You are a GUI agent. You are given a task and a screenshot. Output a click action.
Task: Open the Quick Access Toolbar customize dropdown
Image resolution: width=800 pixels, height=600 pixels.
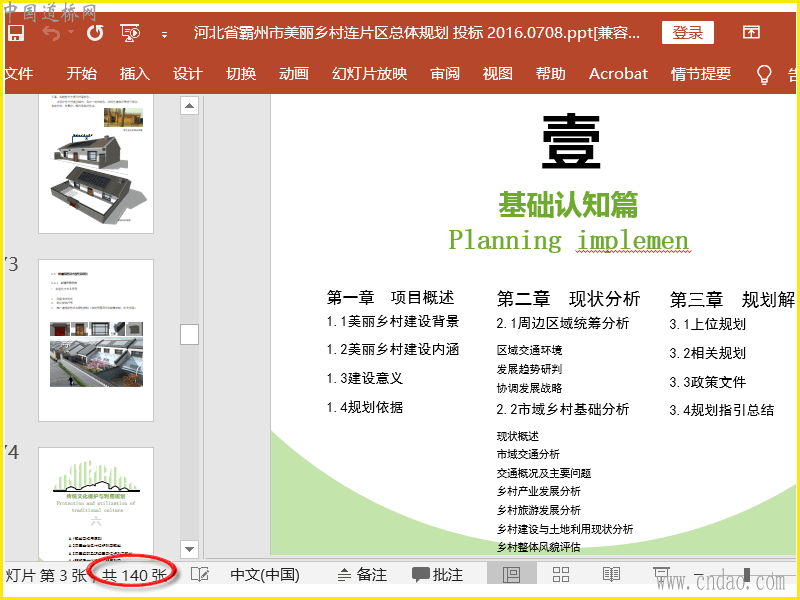click(x=164, y=35)
